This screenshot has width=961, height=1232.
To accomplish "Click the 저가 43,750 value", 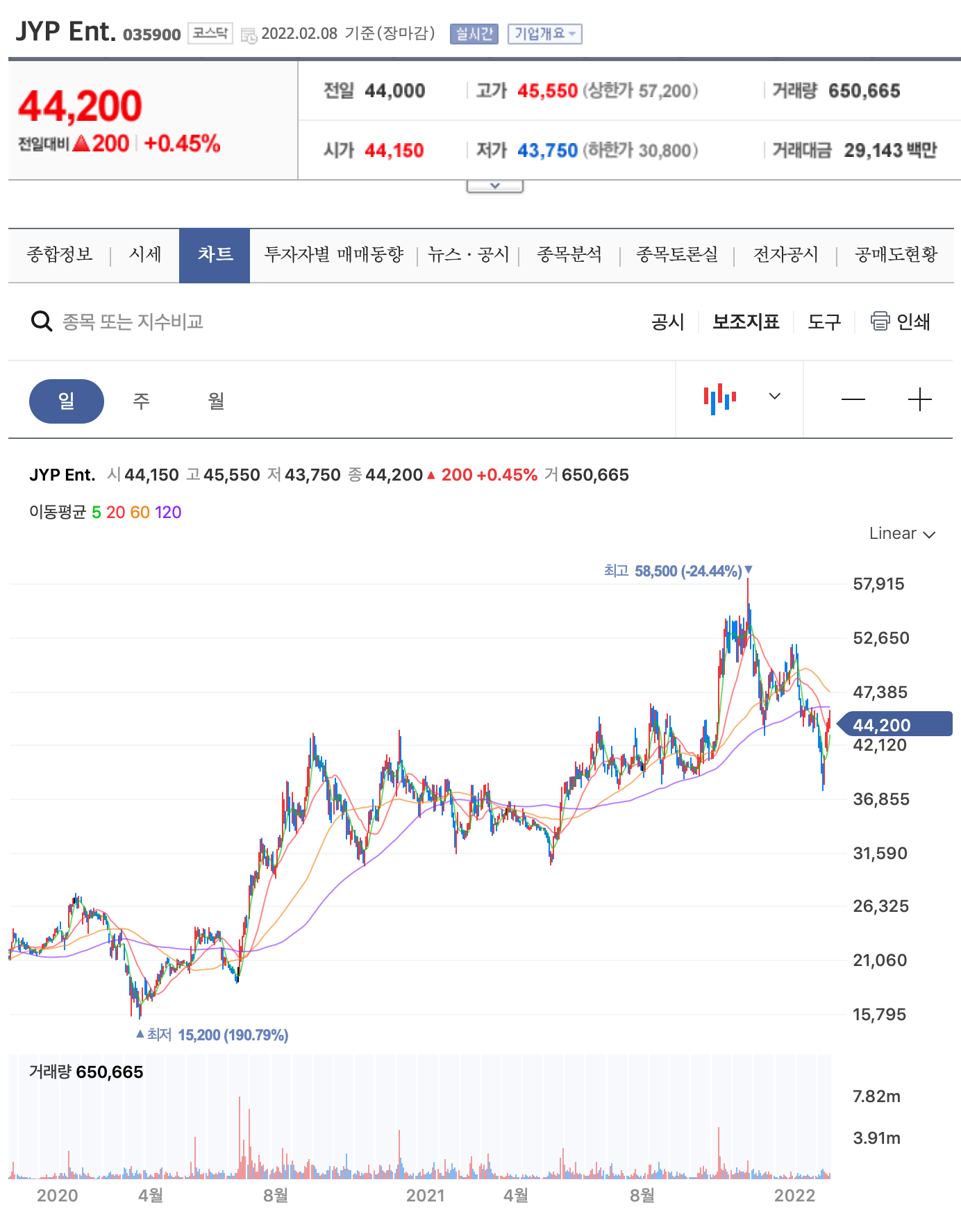I will tap(547, 151).
